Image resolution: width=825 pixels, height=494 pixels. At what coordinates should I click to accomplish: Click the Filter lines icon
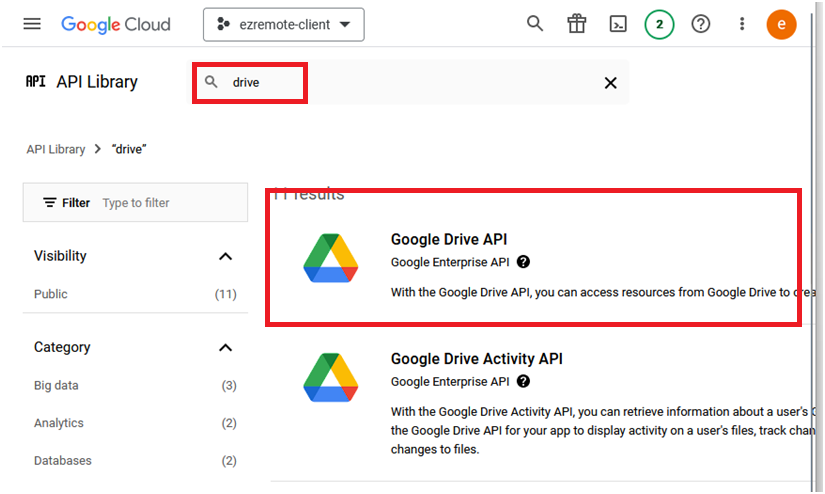click(x=49, y=203)
